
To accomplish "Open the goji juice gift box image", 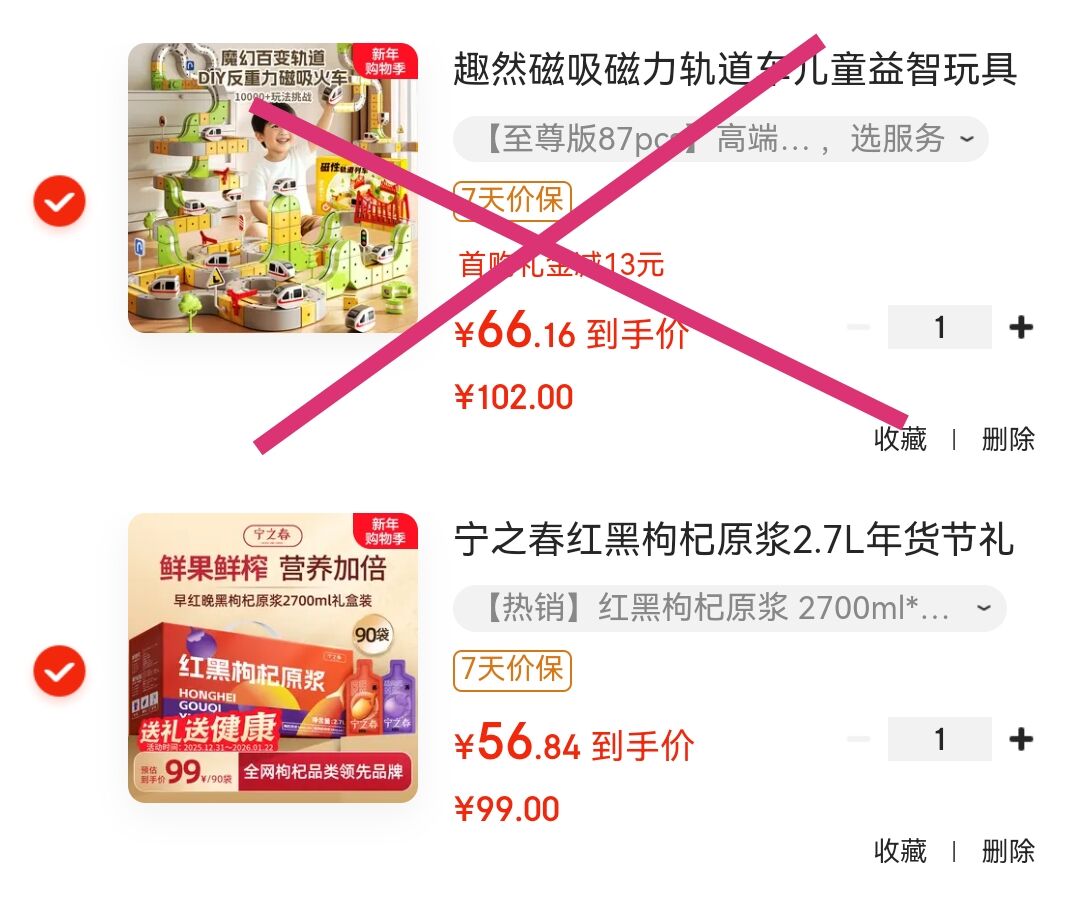I will [x=273, y=658].
